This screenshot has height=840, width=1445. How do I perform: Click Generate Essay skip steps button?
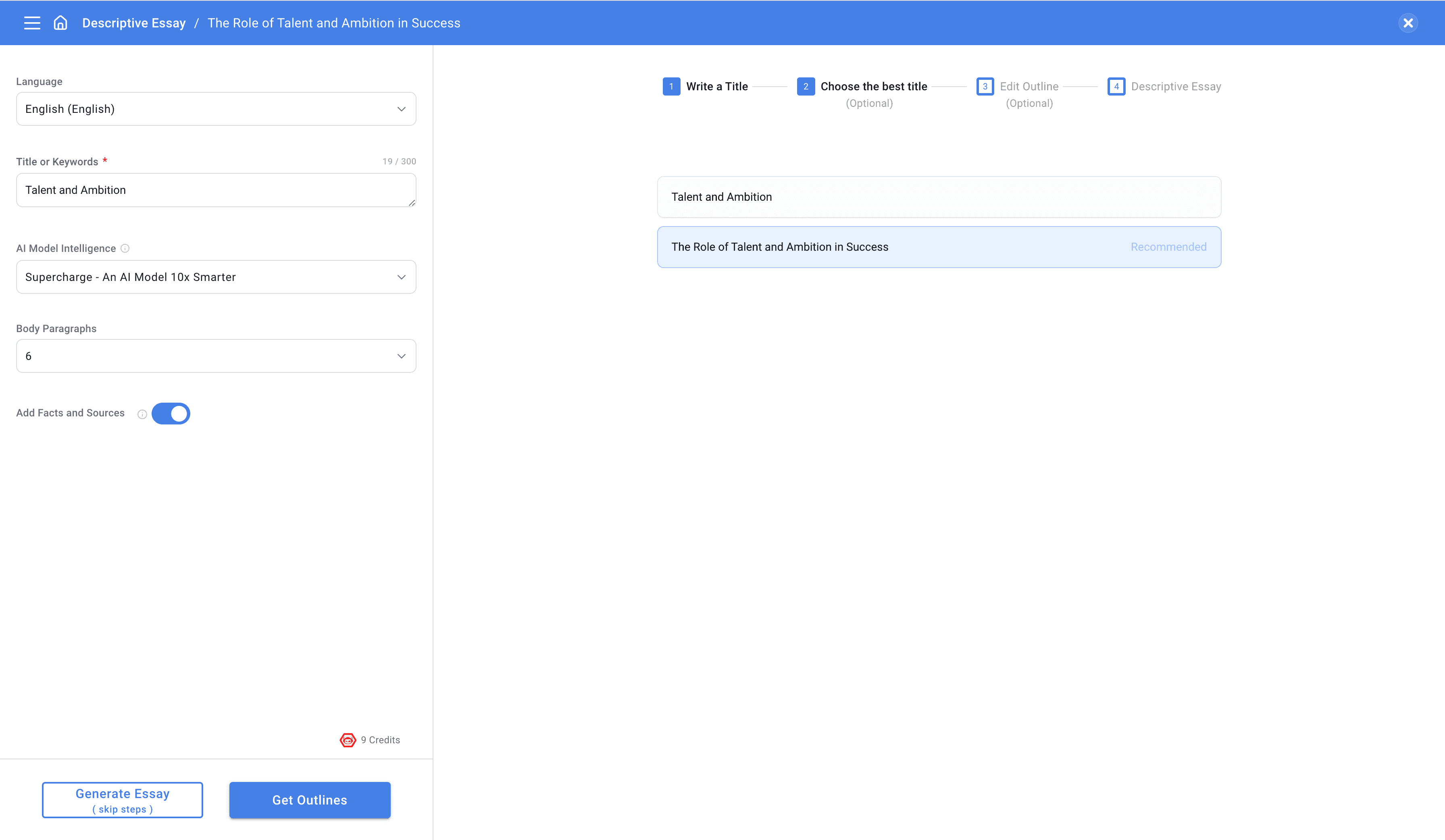(122, 800)
